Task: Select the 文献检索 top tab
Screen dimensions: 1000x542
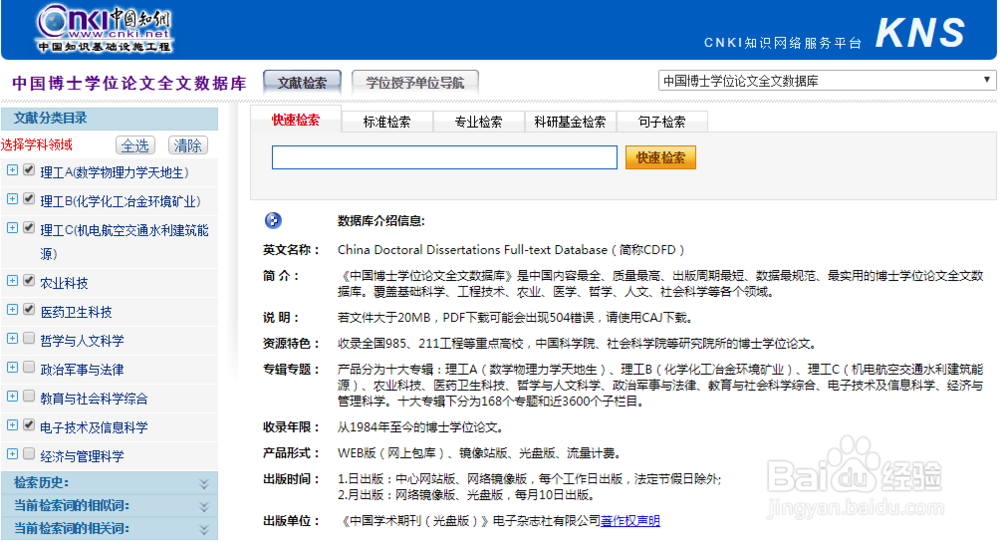Action: pyautogui.click(x=302, y=82)
